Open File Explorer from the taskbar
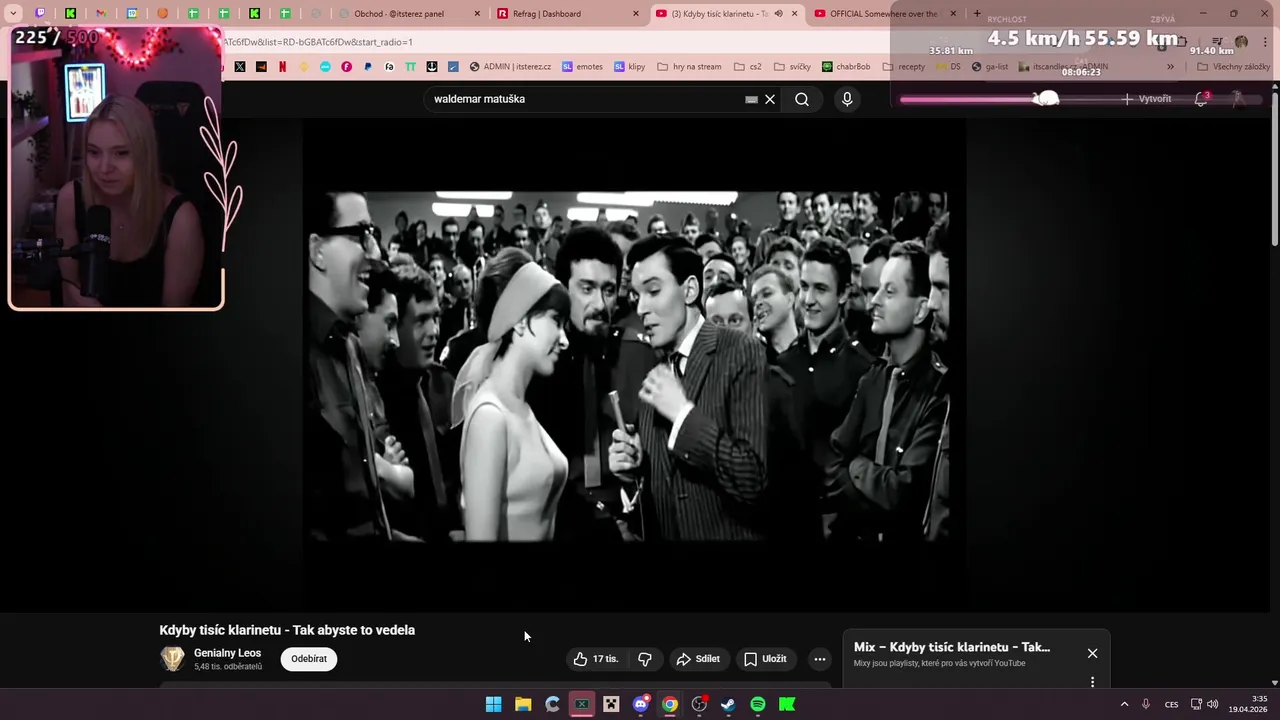 [x=523, y=704]
